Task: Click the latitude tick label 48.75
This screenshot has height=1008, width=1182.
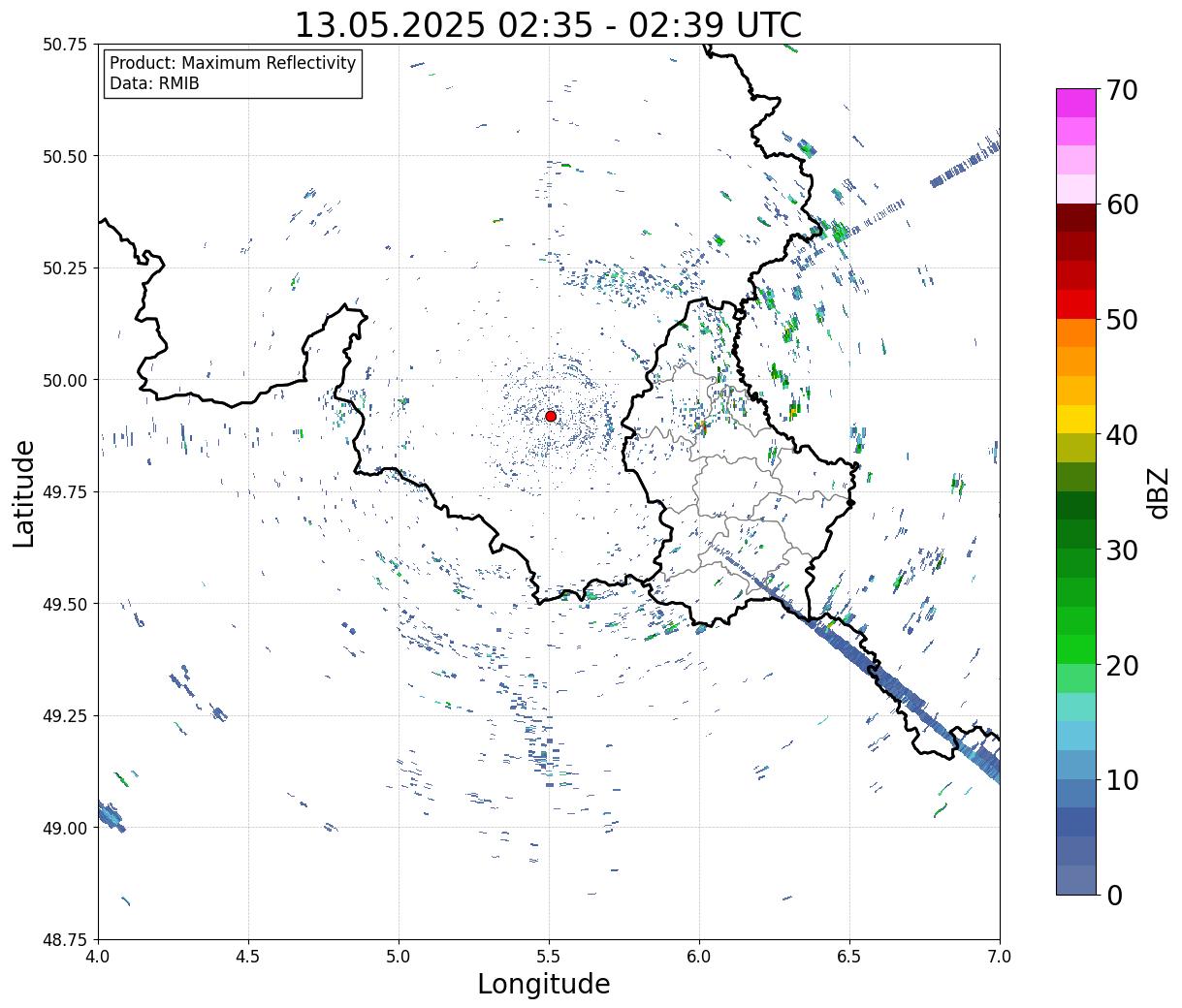Action: click(65, 940)
